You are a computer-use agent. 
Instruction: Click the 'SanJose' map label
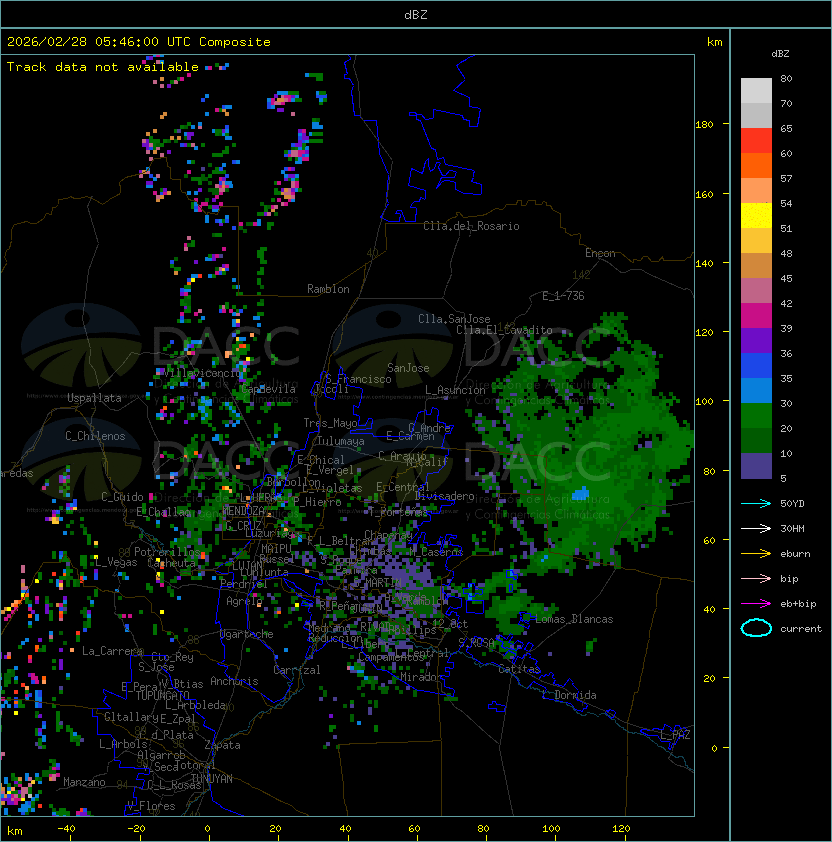[x=408, y=368]
